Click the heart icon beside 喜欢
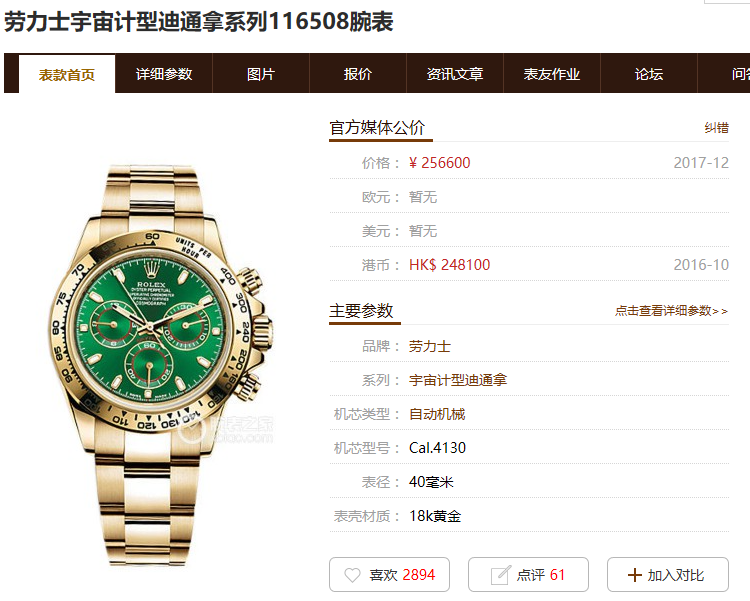 (352, 575)
